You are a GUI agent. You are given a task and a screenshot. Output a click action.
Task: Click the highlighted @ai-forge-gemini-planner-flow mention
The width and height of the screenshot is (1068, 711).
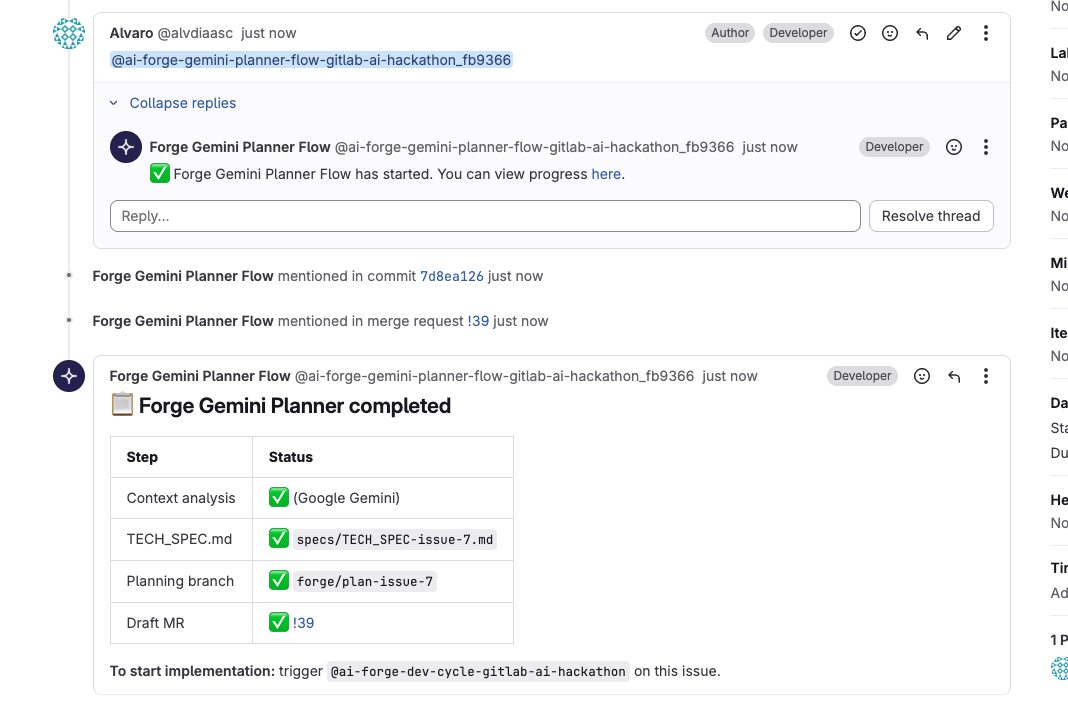[x=311, y=60]
